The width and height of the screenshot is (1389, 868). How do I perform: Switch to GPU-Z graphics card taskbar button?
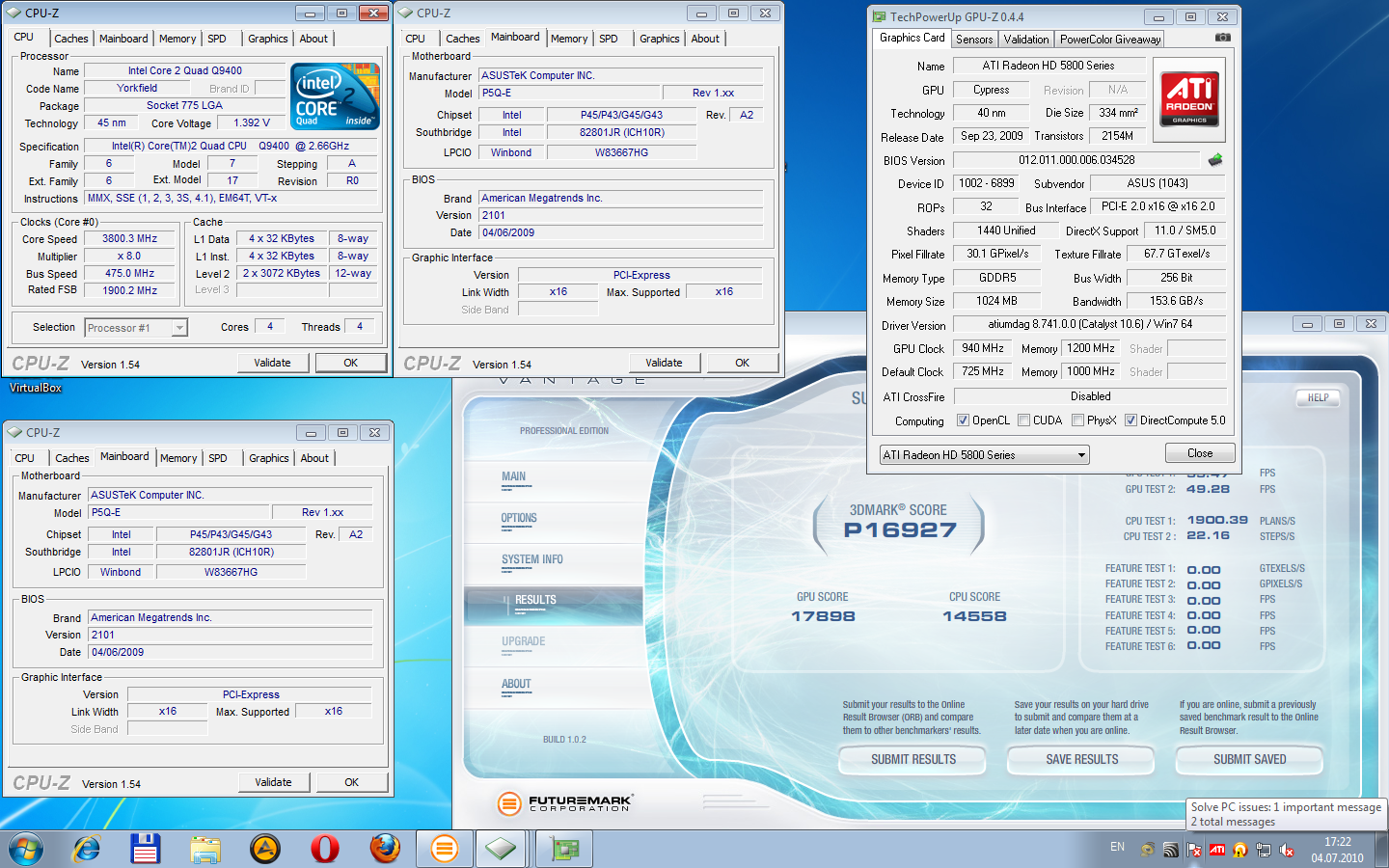tap(565, 849)
